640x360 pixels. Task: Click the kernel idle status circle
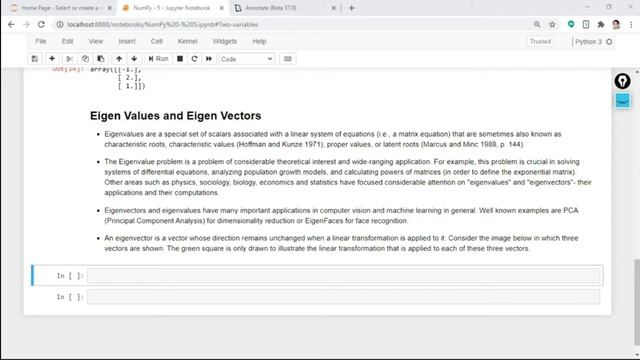coord(609,42)
